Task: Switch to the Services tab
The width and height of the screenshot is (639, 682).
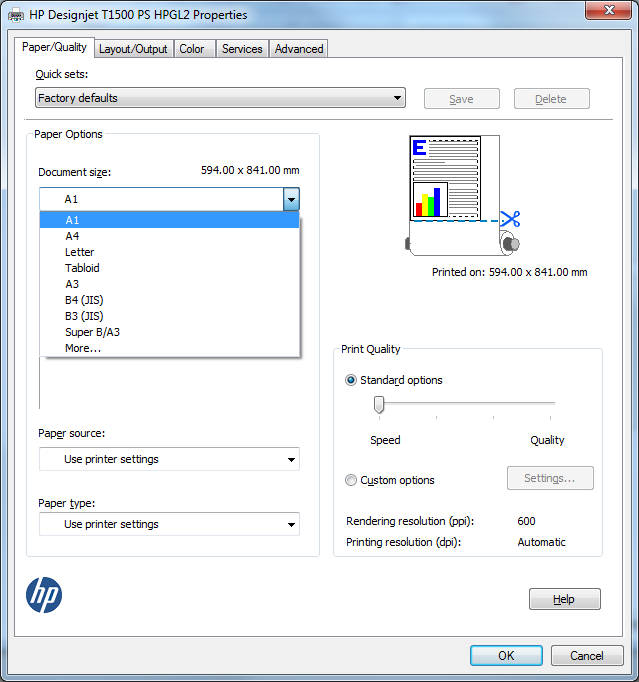Action: pos(242,49)
